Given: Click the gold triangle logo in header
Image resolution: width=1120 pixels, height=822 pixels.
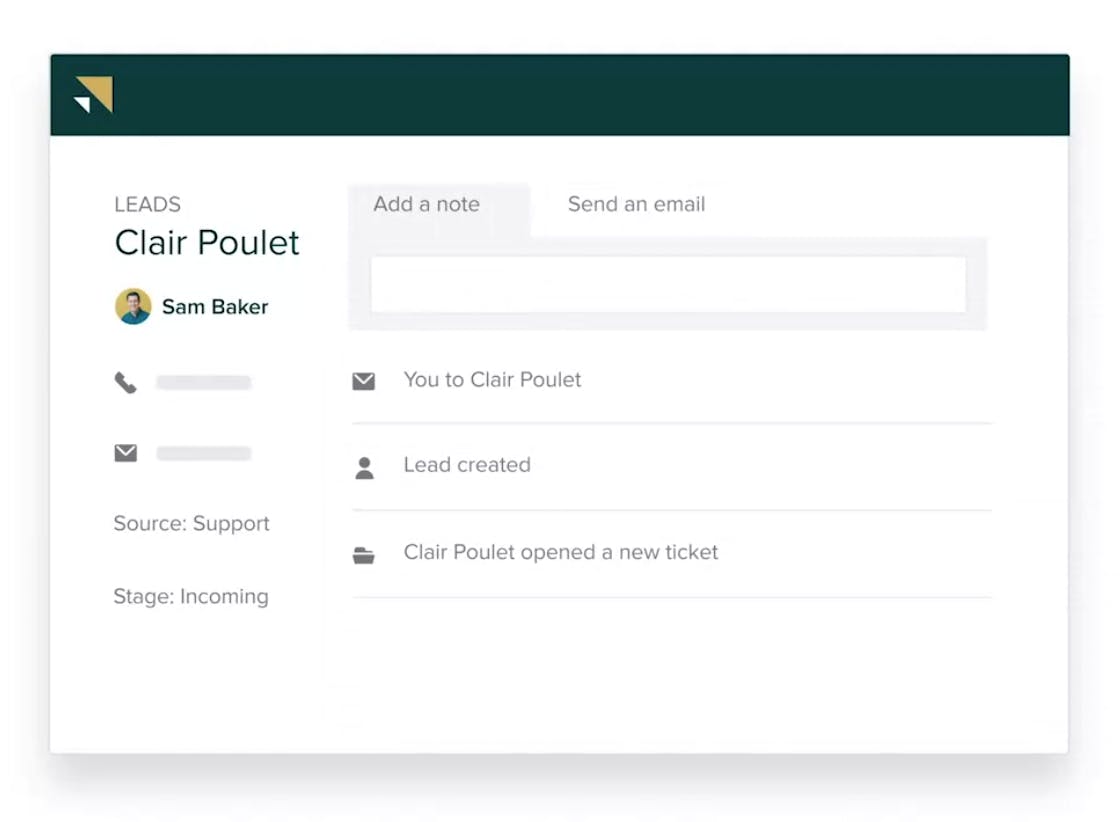Looking at the screenshot, I should pyautogui.click(x=94, y=94).
